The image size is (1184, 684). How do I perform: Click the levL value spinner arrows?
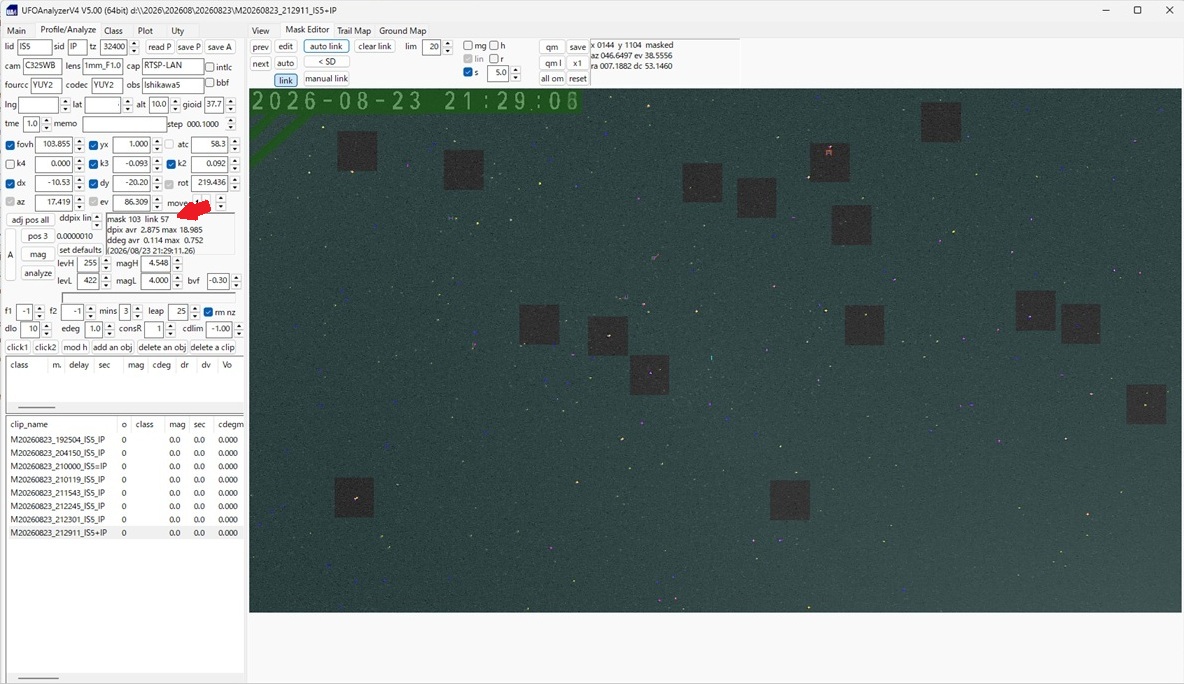pos(105,281)
